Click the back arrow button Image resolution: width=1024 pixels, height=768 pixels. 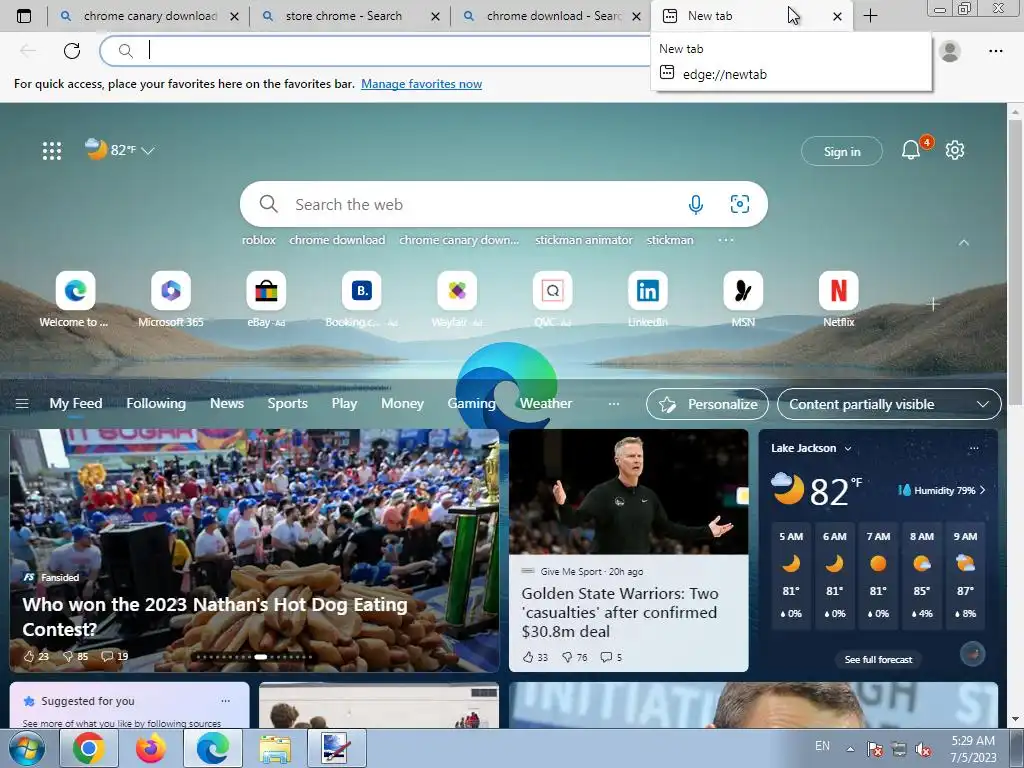tap(27, 50)
